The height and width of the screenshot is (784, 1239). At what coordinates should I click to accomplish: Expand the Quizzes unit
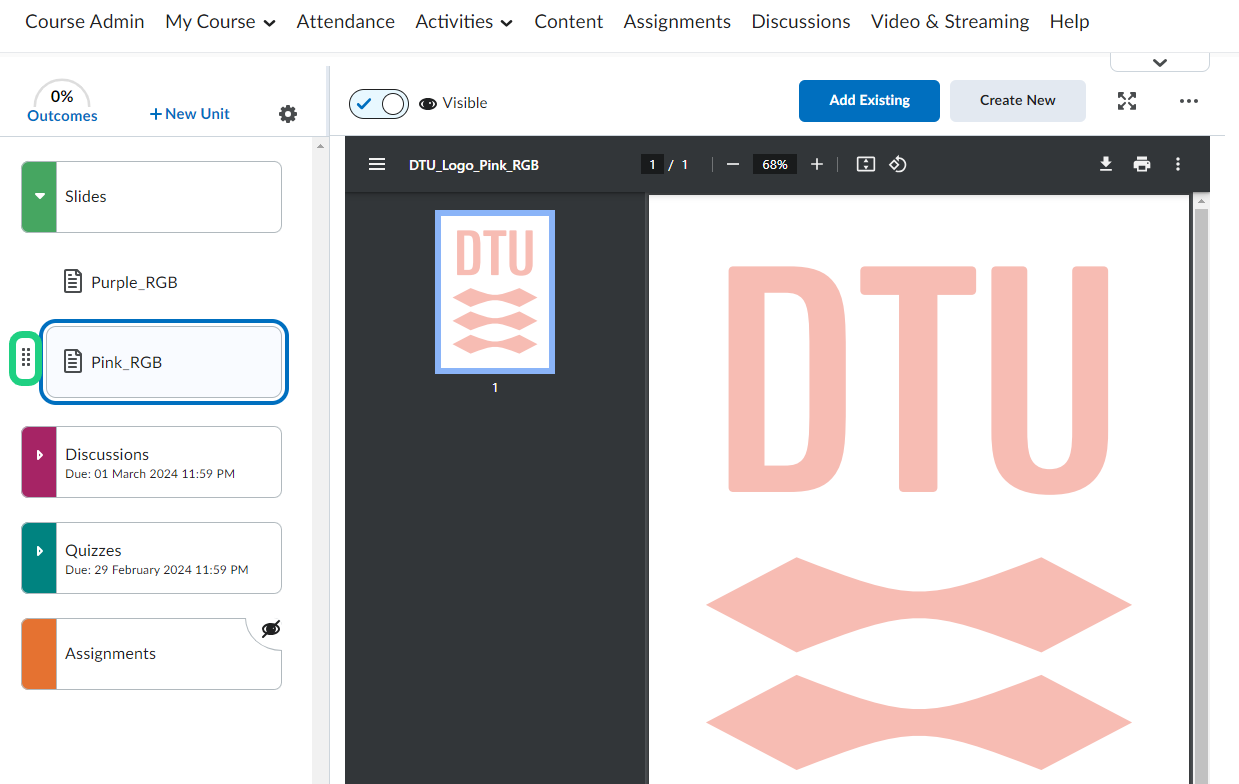39,552
